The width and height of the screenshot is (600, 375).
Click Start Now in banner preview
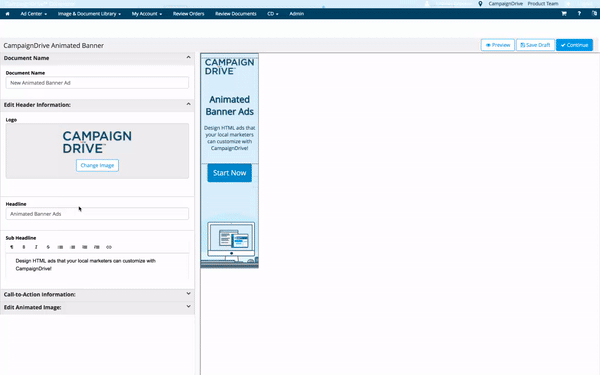coord(230,173)
